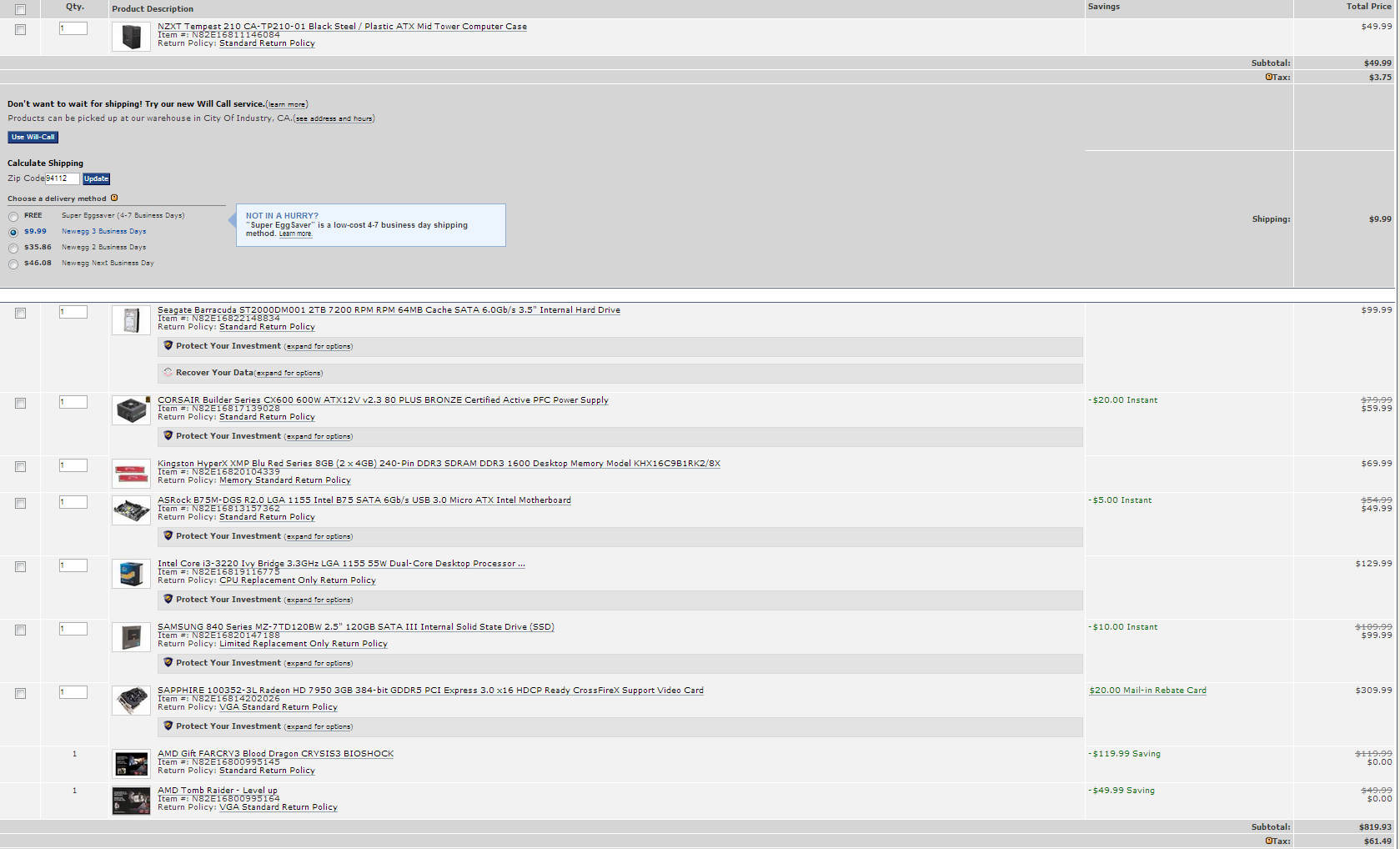Click the shield icon under ASRock motherboard
The height and width of the screenshot is (849, 1400).
(168, 535)
